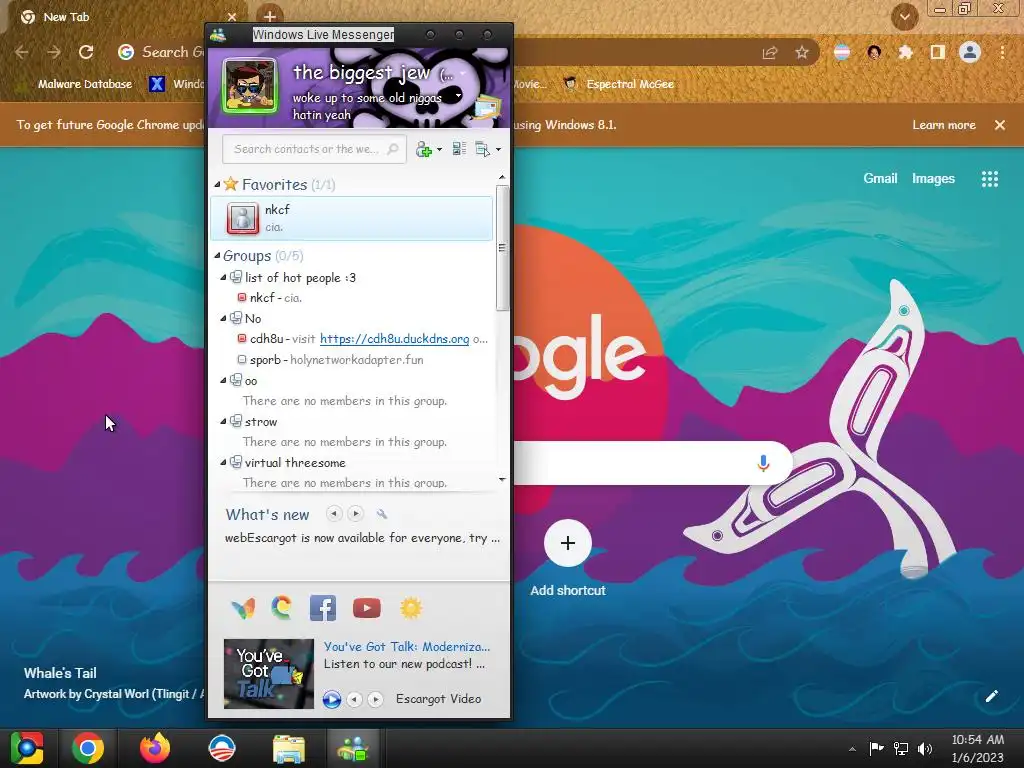Click Chrome forward arrow
This screenshot has height=768, width=1024.
(x=54, y=52)
